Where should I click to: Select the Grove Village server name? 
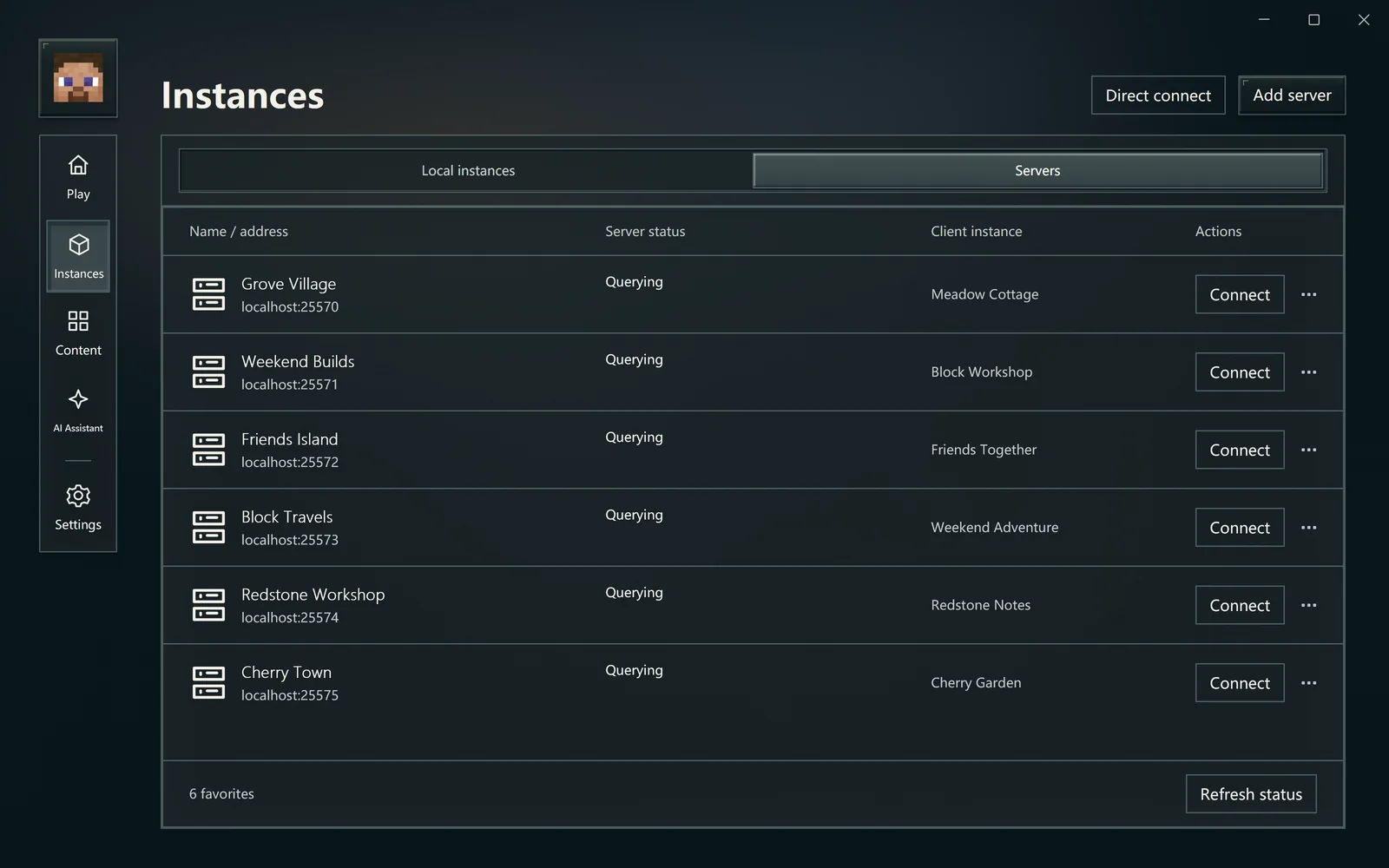[x=288, y=284]
